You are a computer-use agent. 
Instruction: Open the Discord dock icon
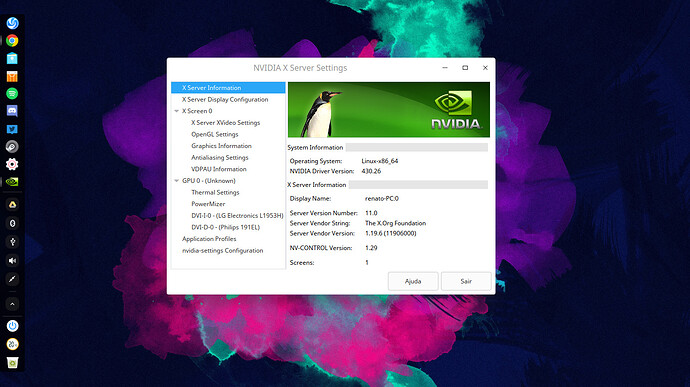(12, 111)
